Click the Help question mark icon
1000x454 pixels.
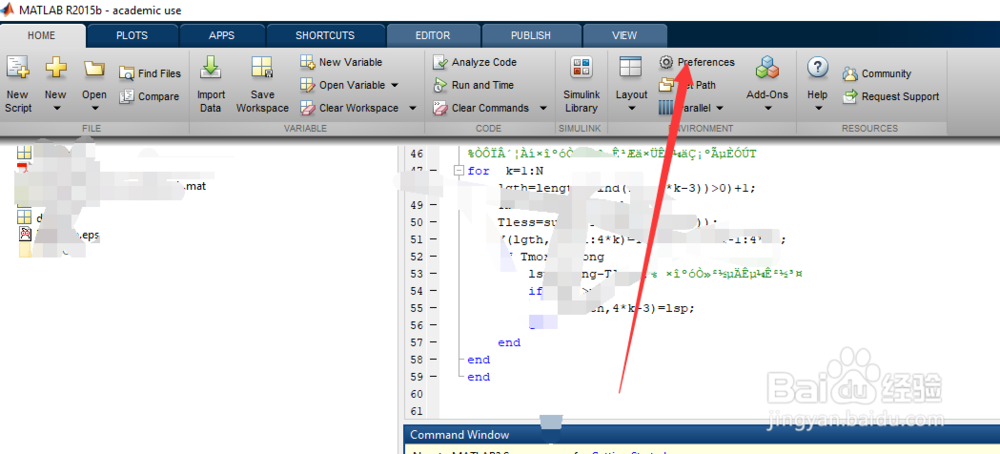818,67
